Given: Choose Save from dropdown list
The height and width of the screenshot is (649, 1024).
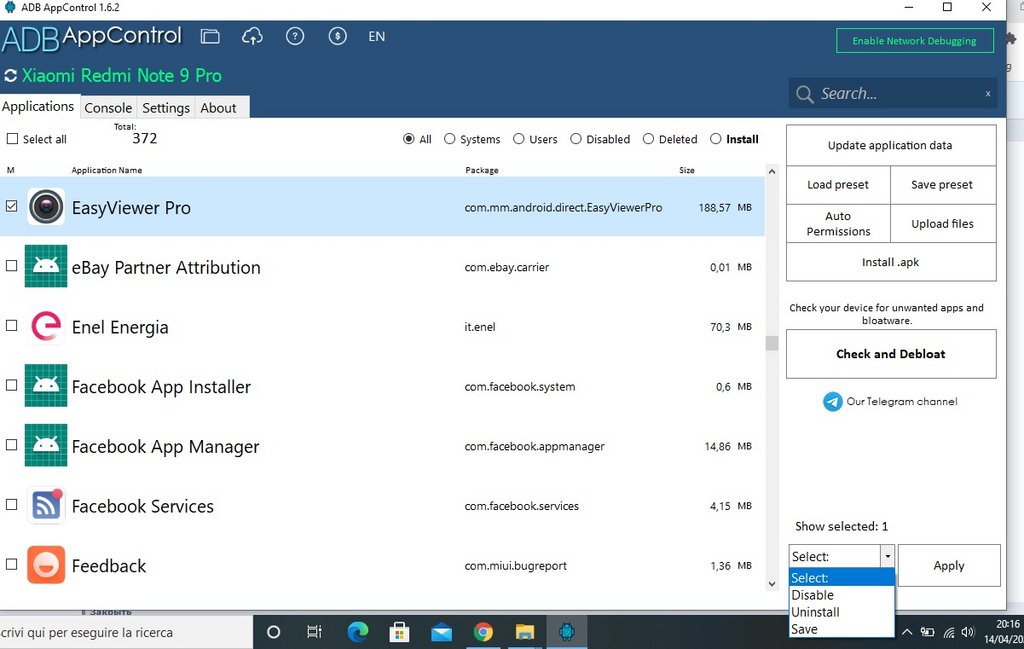Looking at the screenshot, I should (x=841, y=629).
